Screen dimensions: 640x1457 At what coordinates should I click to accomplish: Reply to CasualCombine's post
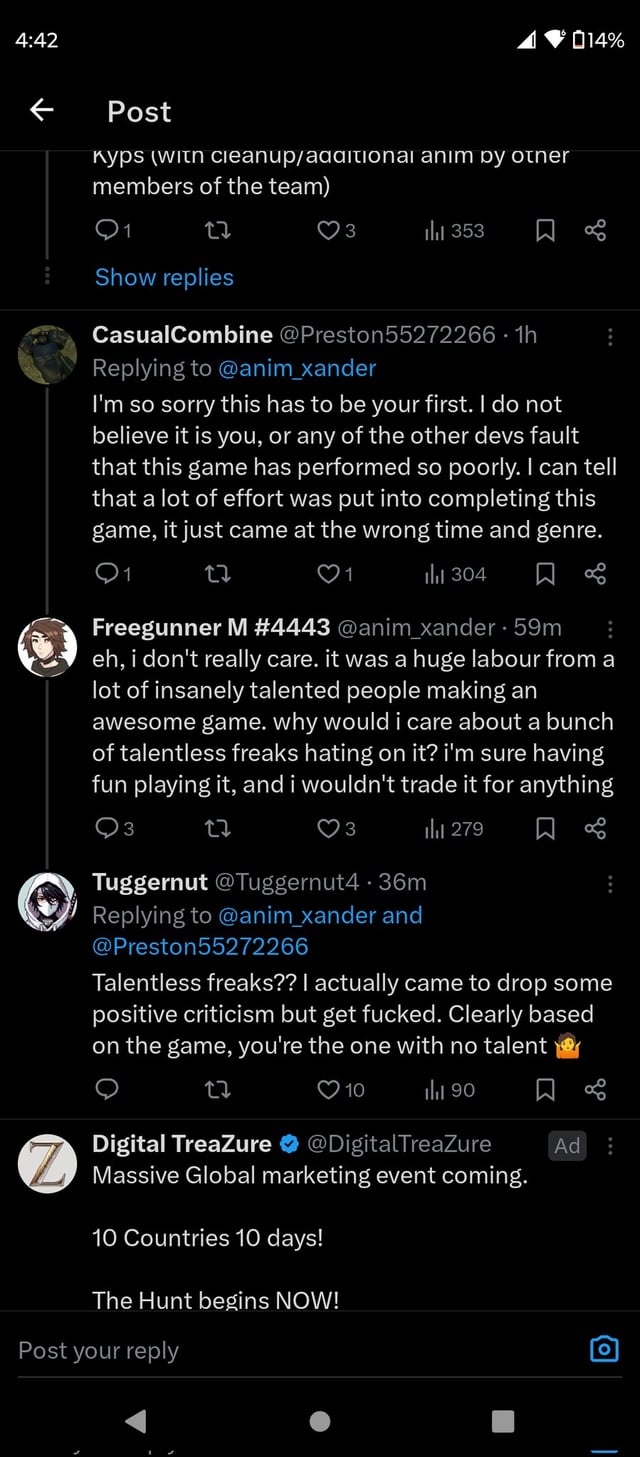[x=107, y=573]
